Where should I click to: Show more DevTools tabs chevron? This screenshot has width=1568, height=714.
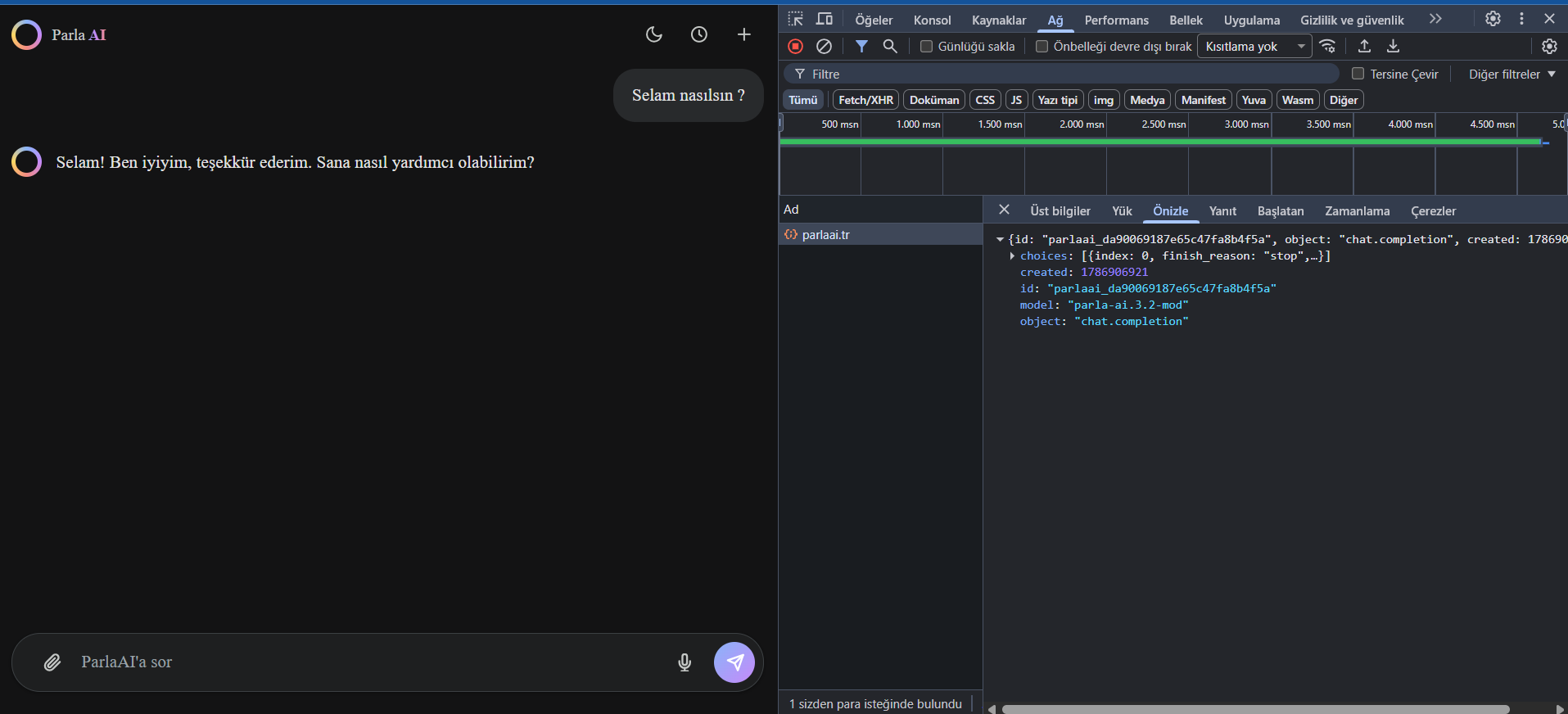1435,19
